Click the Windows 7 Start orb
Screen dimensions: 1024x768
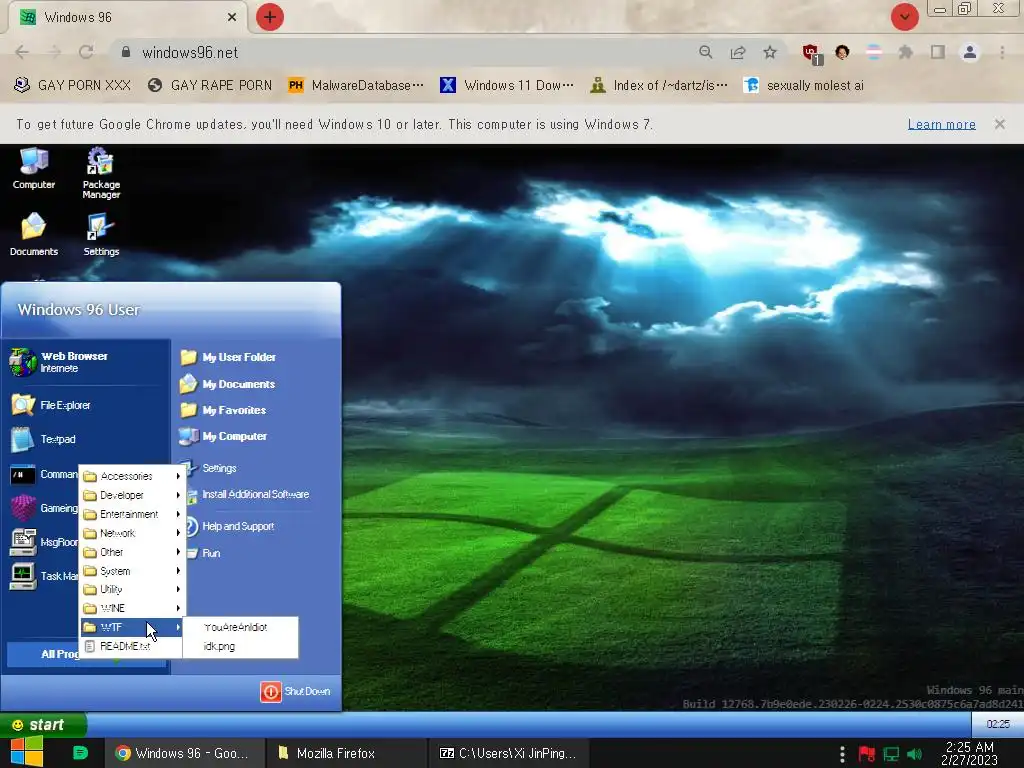27,752
